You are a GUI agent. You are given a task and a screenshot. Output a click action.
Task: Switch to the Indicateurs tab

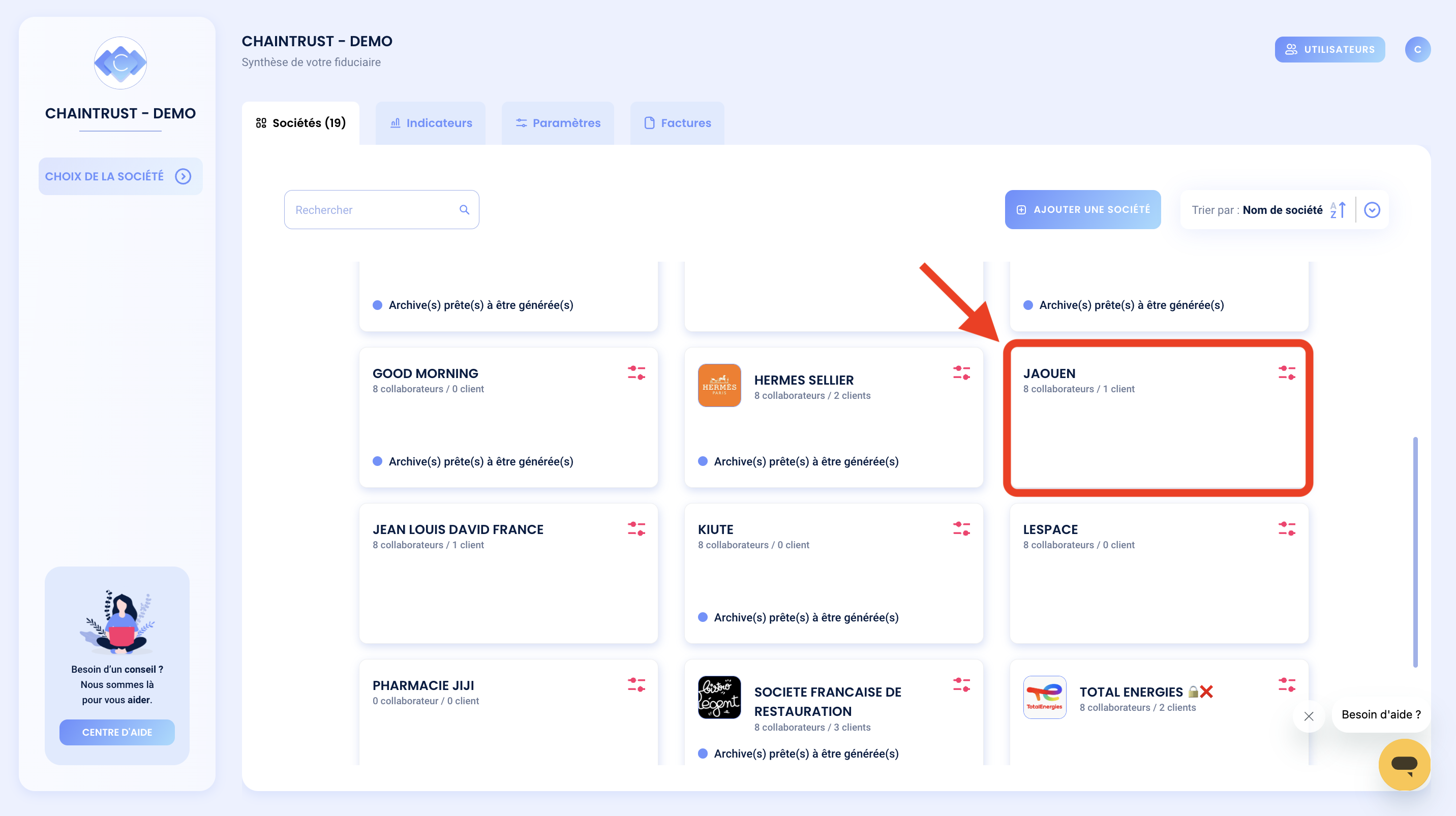point(430,122)
